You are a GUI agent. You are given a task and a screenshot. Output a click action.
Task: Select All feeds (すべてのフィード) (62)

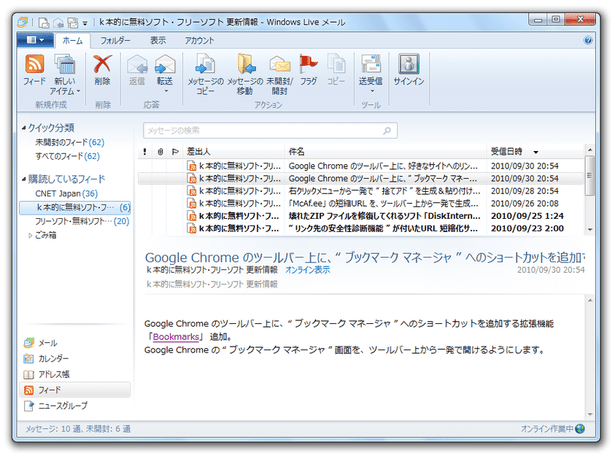coord(67,156)
